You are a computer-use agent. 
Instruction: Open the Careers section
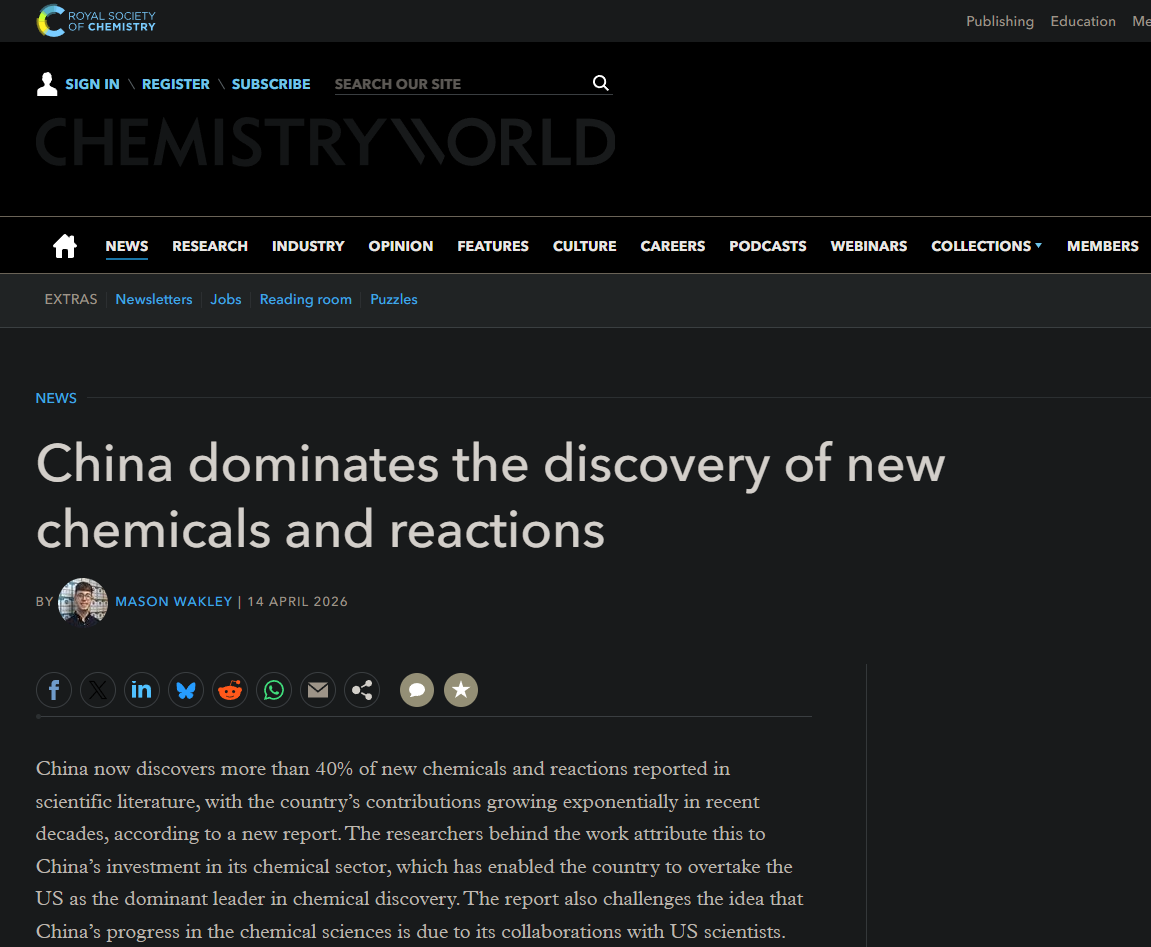pos(672,246)
